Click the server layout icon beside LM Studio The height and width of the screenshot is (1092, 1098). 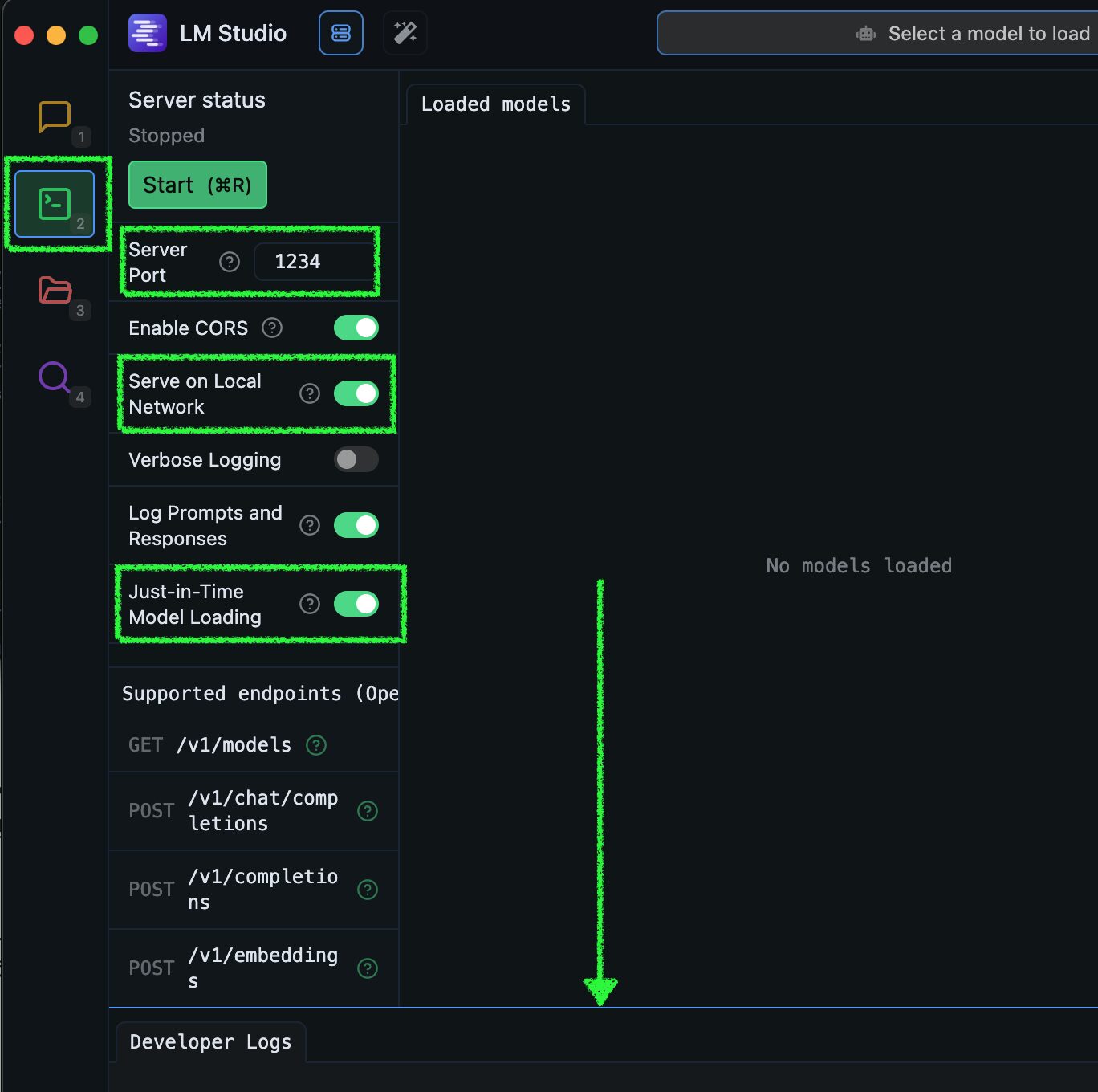click(341, 33)
